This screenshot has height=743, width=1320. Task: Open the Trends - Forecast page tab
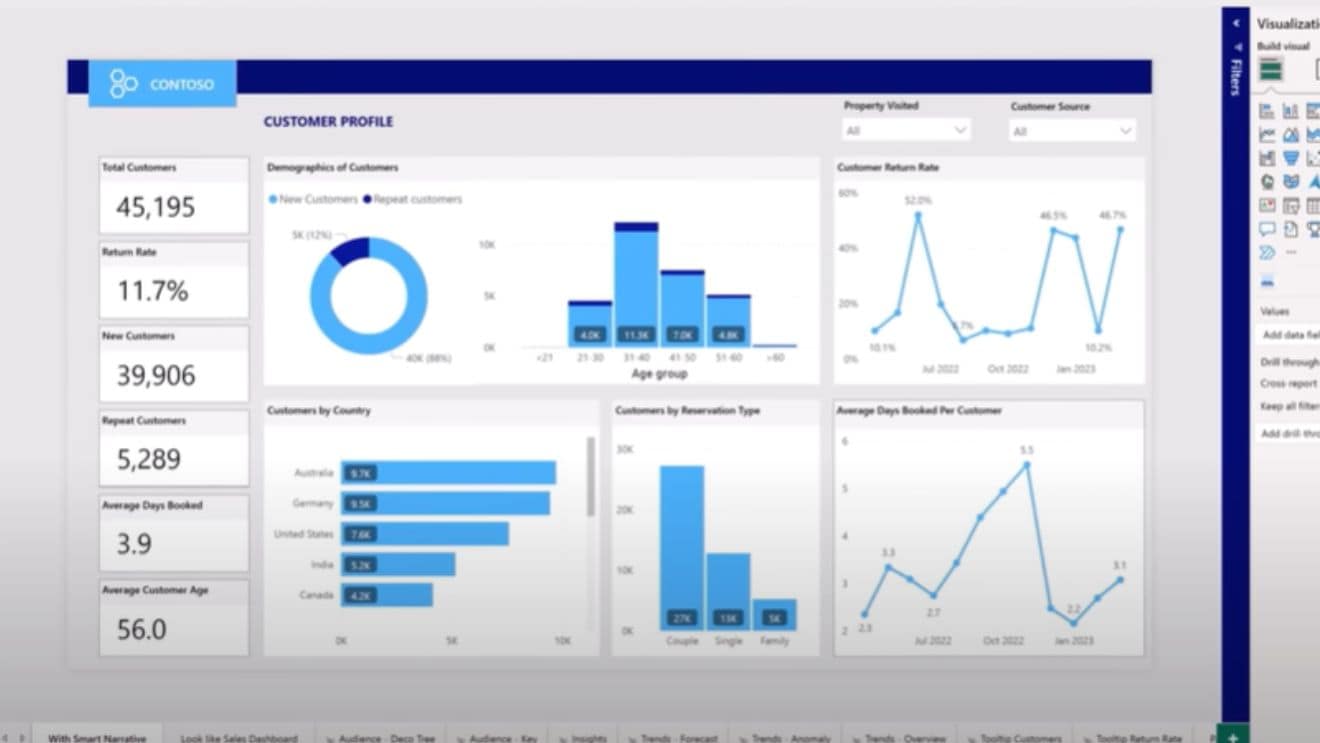pyautogui.click(x=671, y=738)
